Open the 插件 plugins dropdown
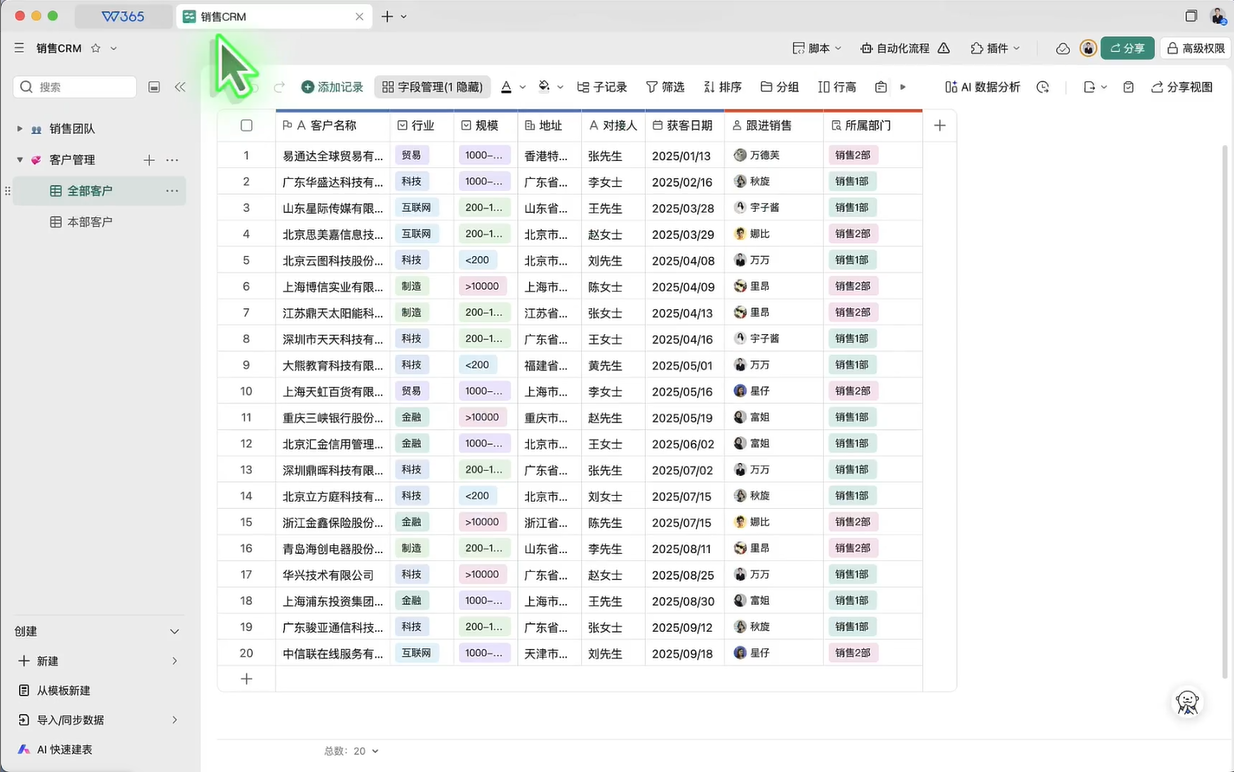The width and height of the screenshot is (1234, 772). point(995,48)
